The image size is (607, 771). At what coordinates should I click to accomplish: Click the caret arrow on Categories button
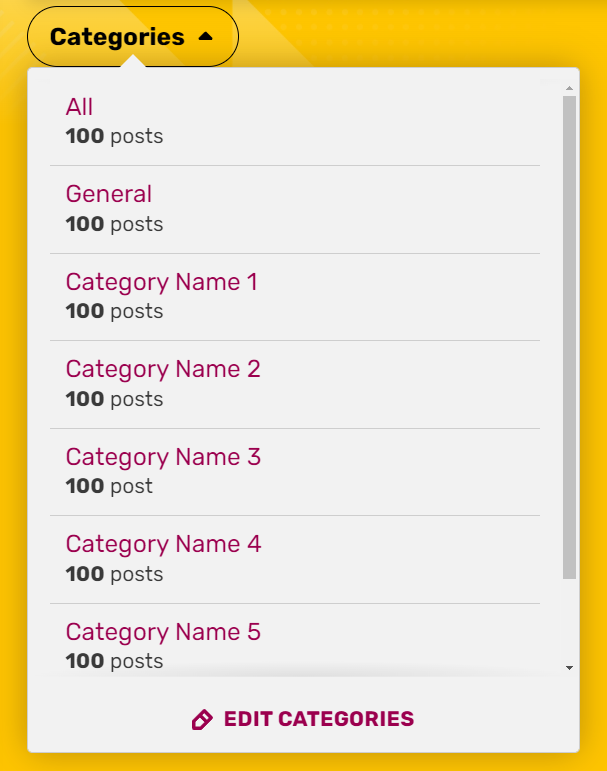point(206,37)
